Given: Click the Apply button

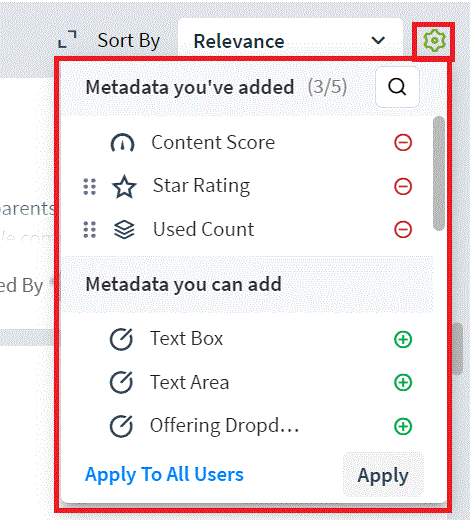Looking at the screenshot, I should pyautogui.click(x=383, y=475).
